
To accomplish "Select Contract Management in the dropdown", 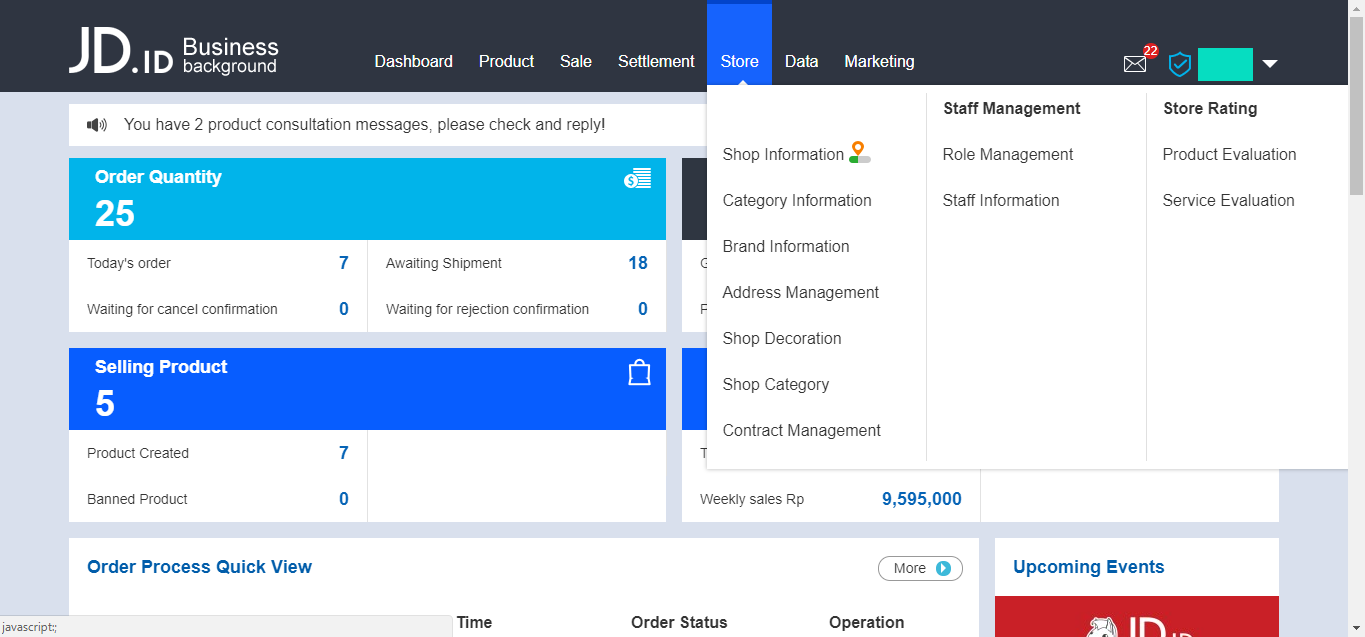I will click(x=801, y=430).
